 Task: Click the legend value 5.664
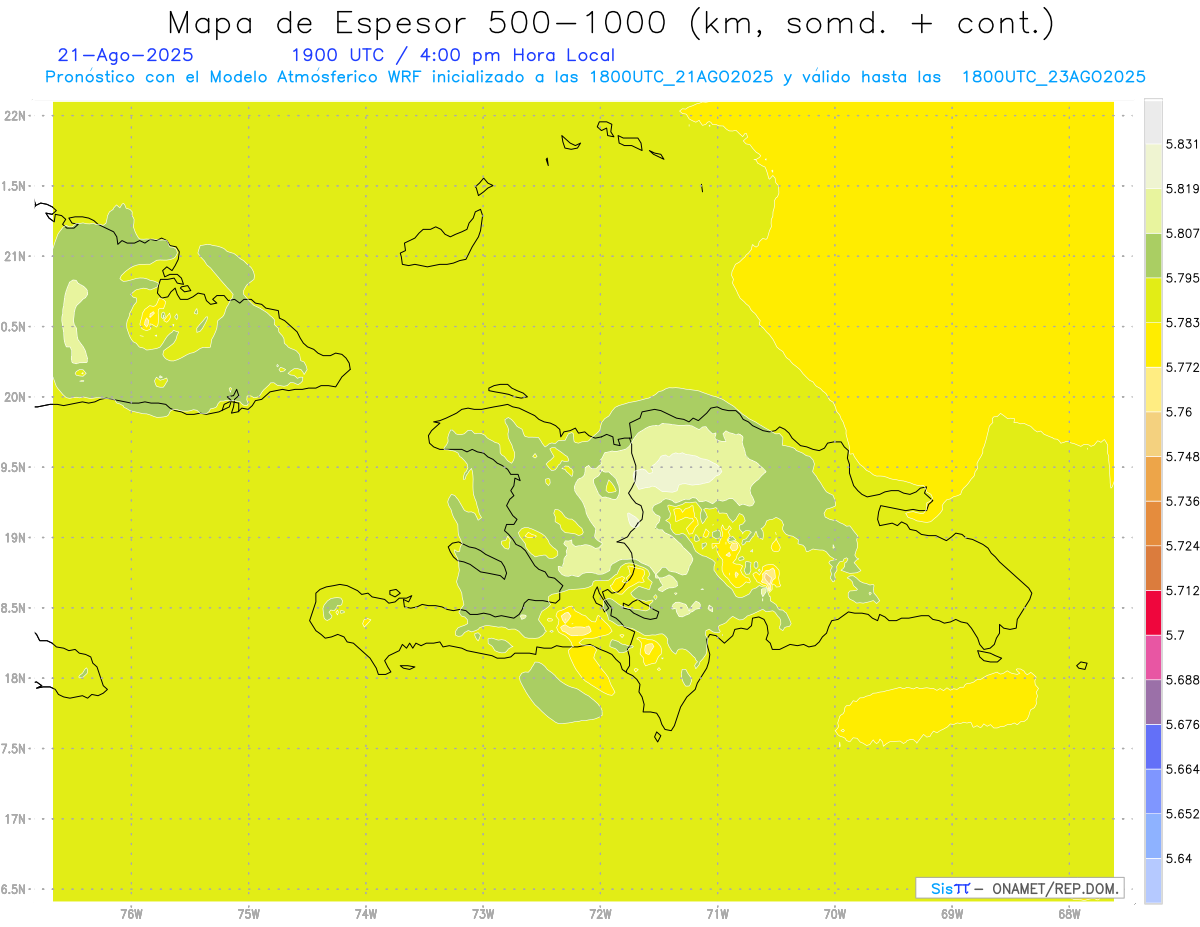point(1183,769)
